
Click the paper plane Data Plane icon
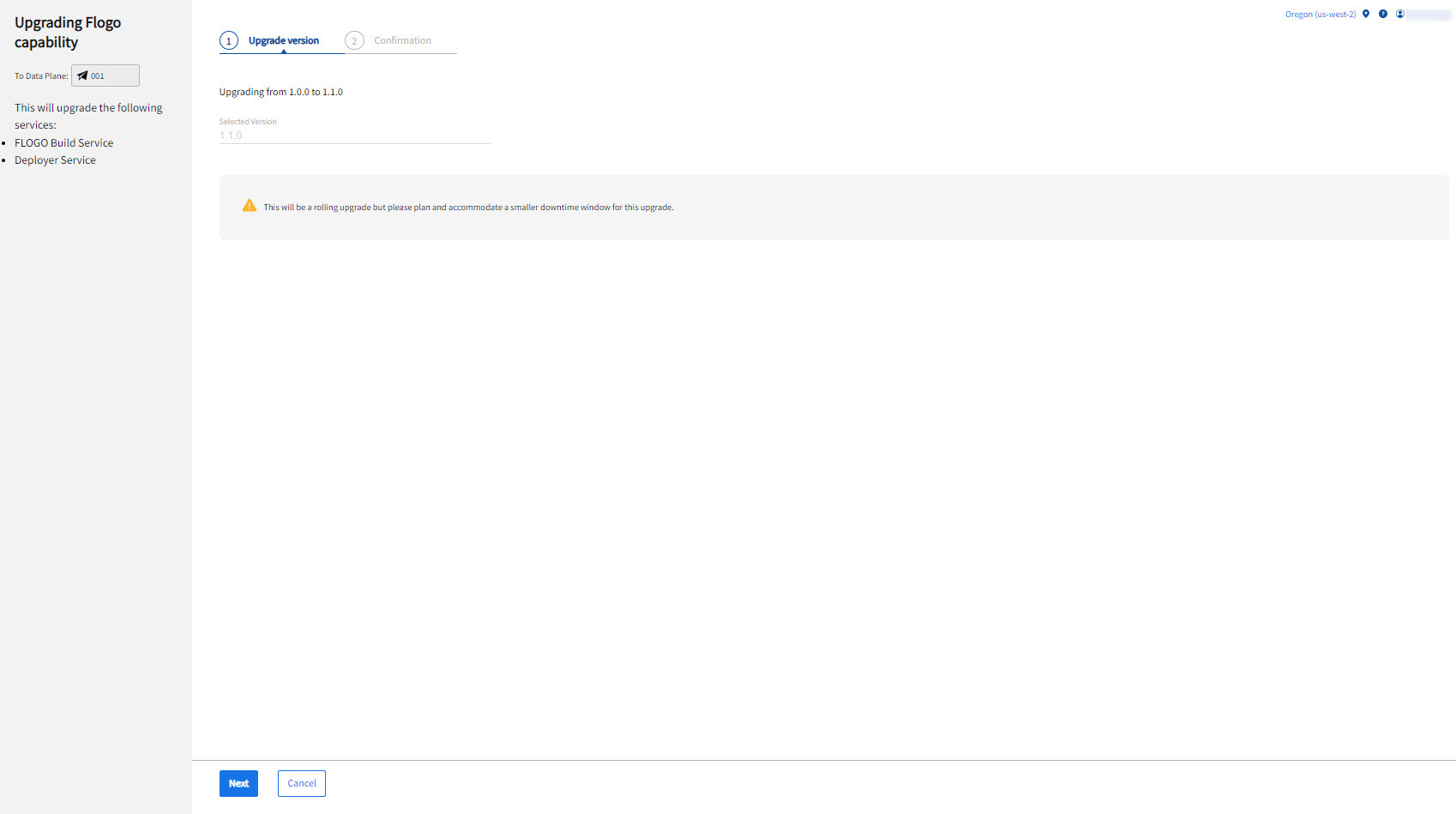pyautogui.click(x=82, y=75)
